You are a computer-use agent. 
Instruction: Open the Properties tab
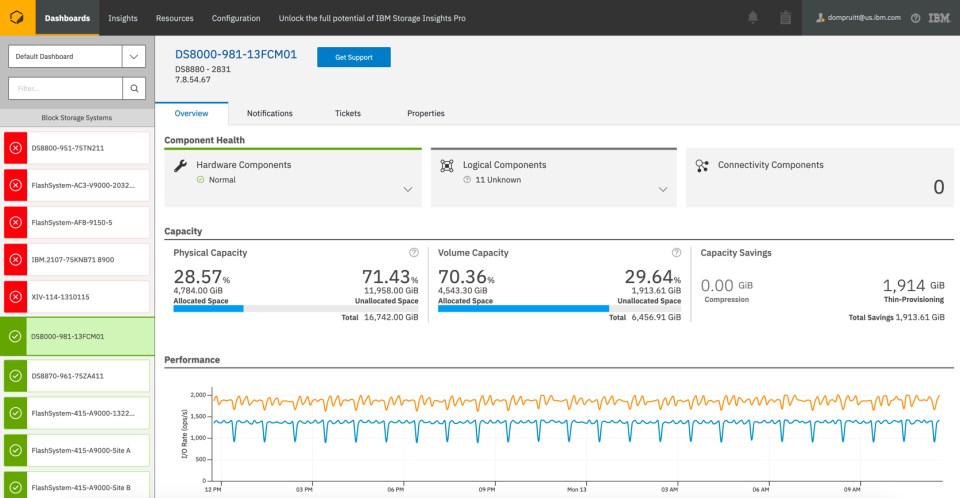point(425,113)
